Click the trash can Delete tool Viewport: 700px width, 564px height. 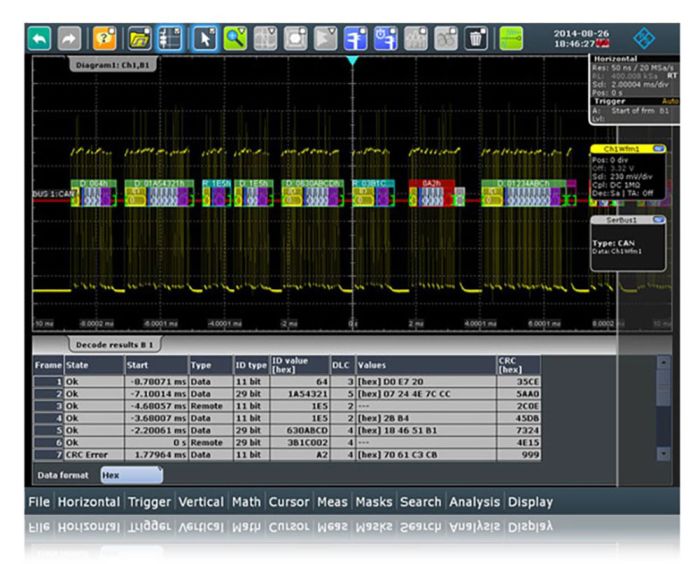476,38
